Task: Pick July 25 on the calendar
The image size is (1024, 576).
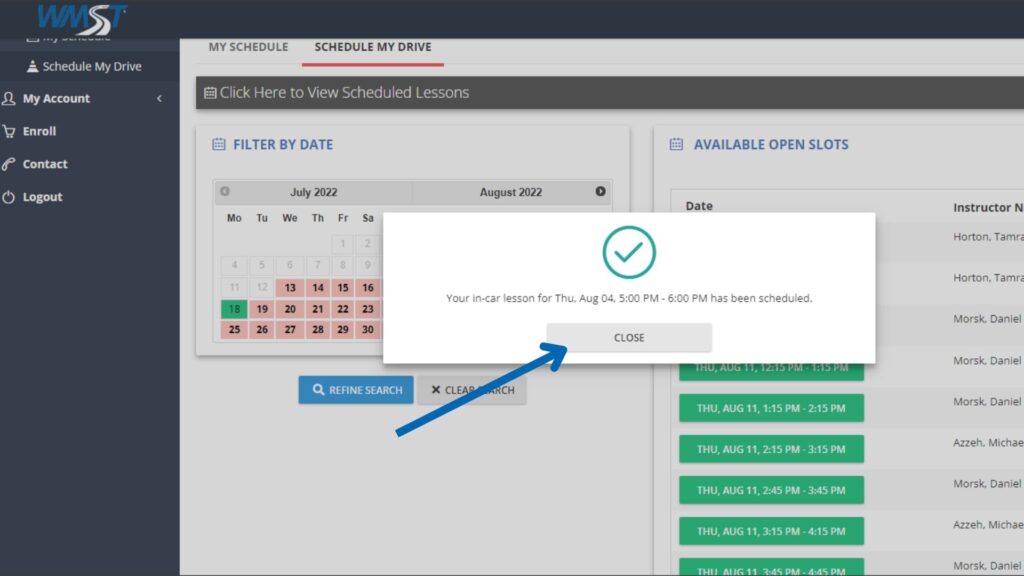Action: pyautogui.click(x=234, y=330)
